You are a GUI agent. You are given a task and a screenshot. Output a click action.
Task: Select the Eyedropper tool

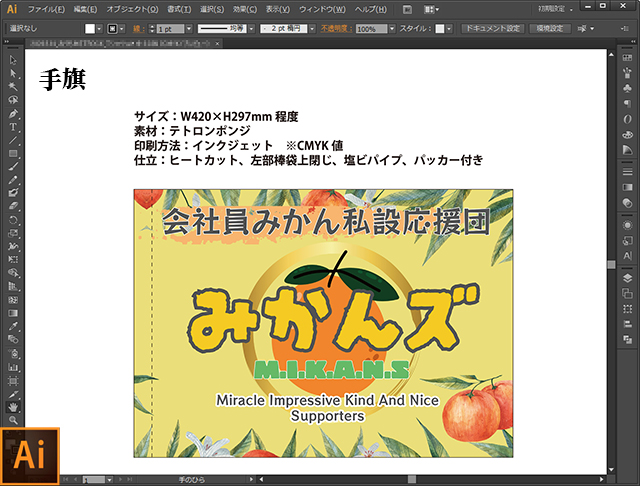click(13, 326)
